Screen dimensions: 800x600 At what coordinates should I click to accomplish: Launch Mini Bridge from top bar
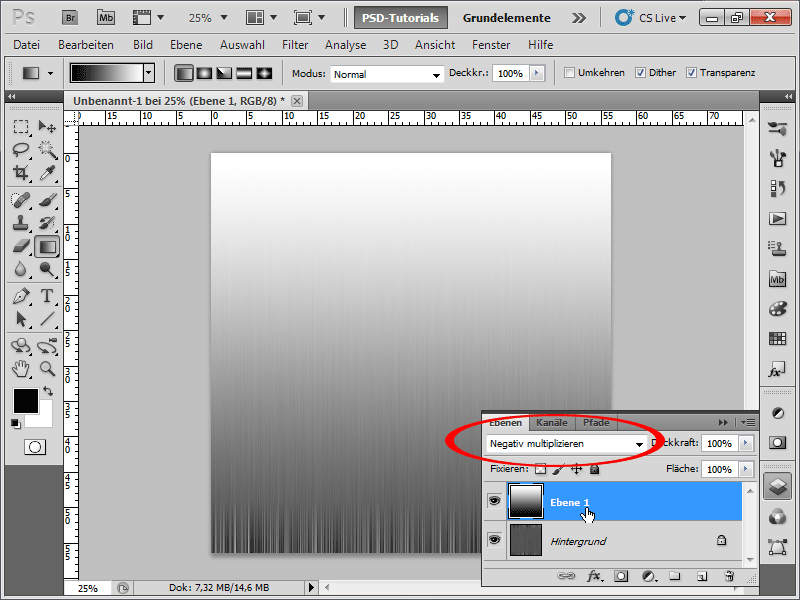106,18
